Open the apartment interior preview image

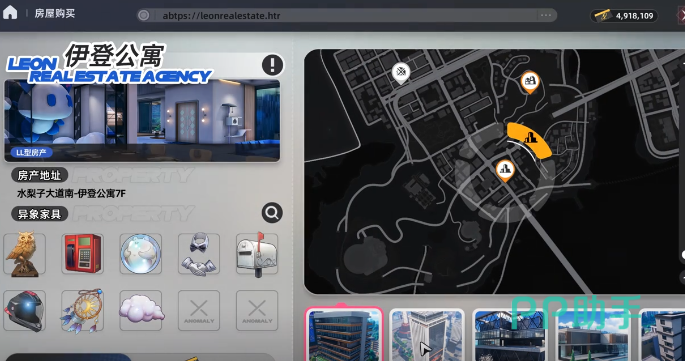[x=142, y=121]
